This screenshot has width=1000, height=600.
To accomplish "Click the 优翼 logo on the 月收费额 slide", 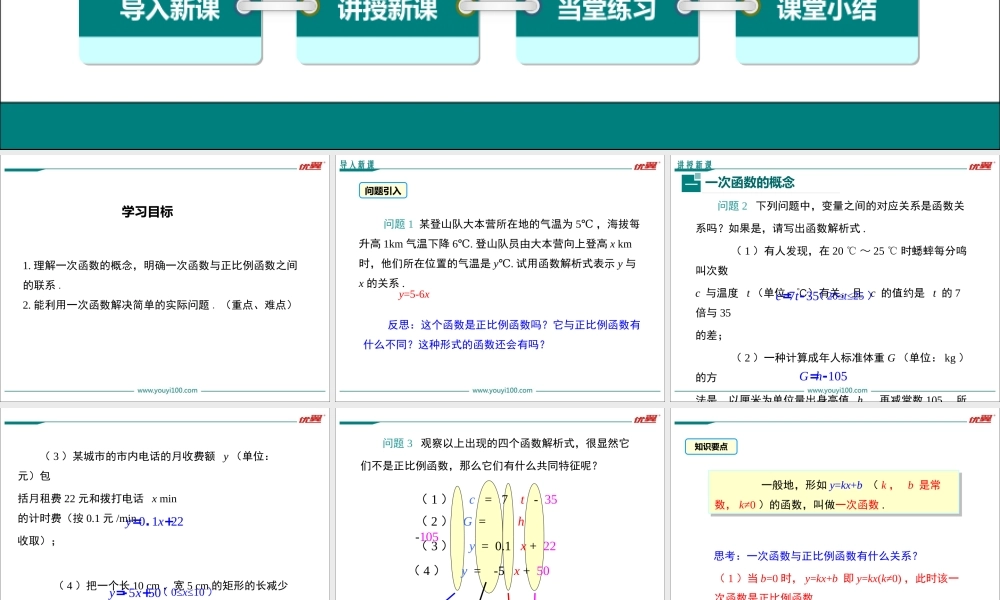I will tap(310, 420).
